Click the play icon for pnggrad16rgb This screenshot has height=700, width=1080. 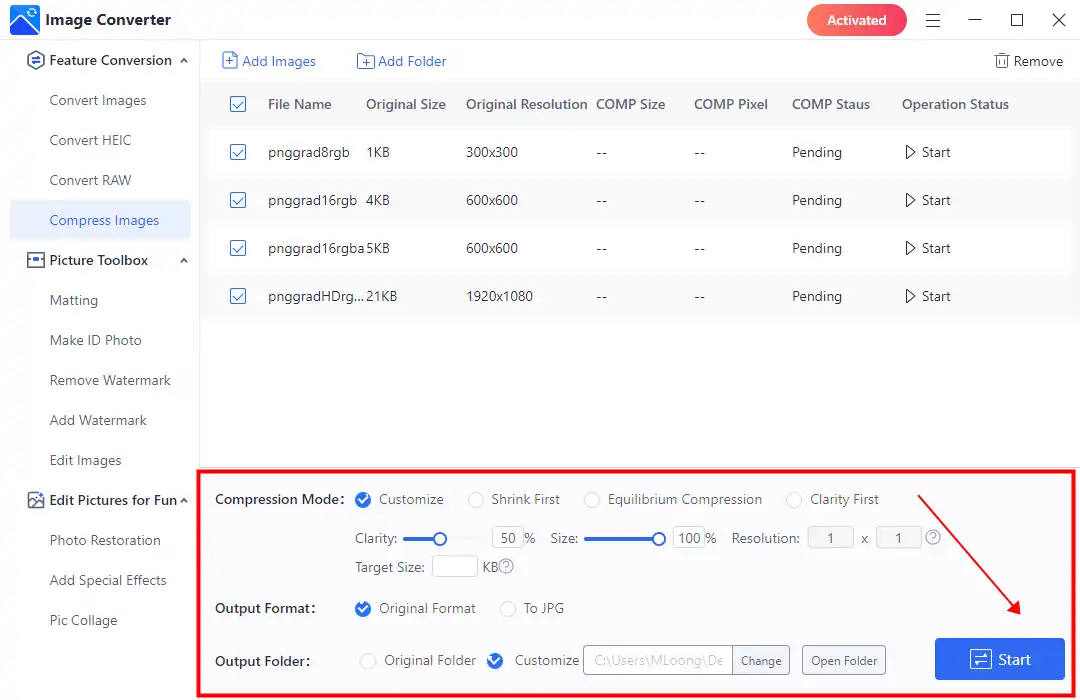point(910,200)
